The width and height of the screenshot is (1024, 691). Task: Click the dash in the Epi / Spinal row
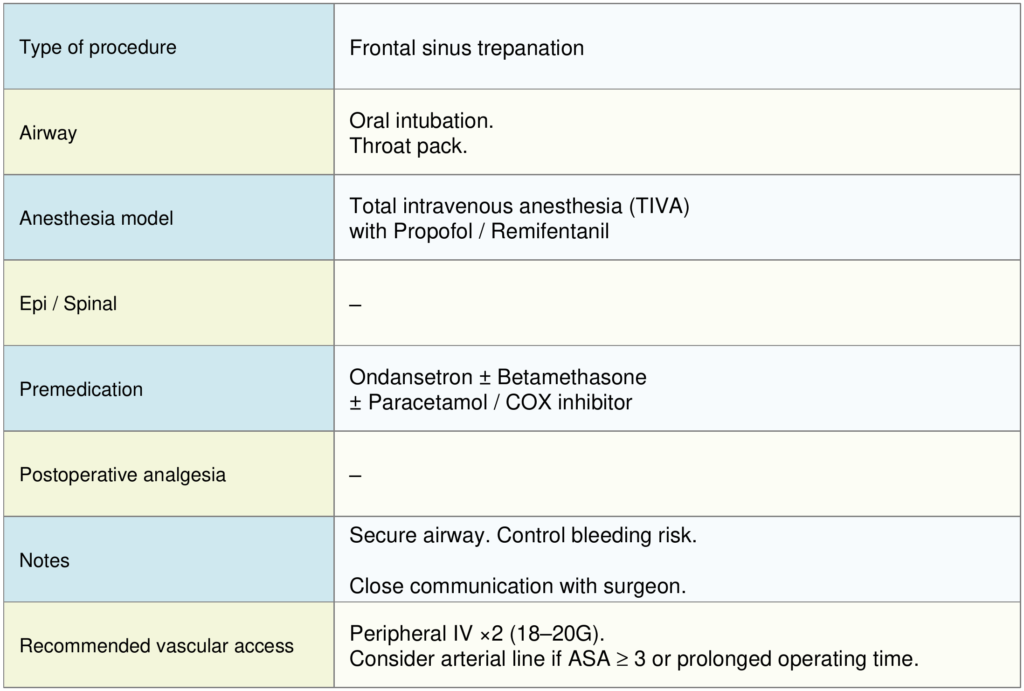(x=355, y=304)
